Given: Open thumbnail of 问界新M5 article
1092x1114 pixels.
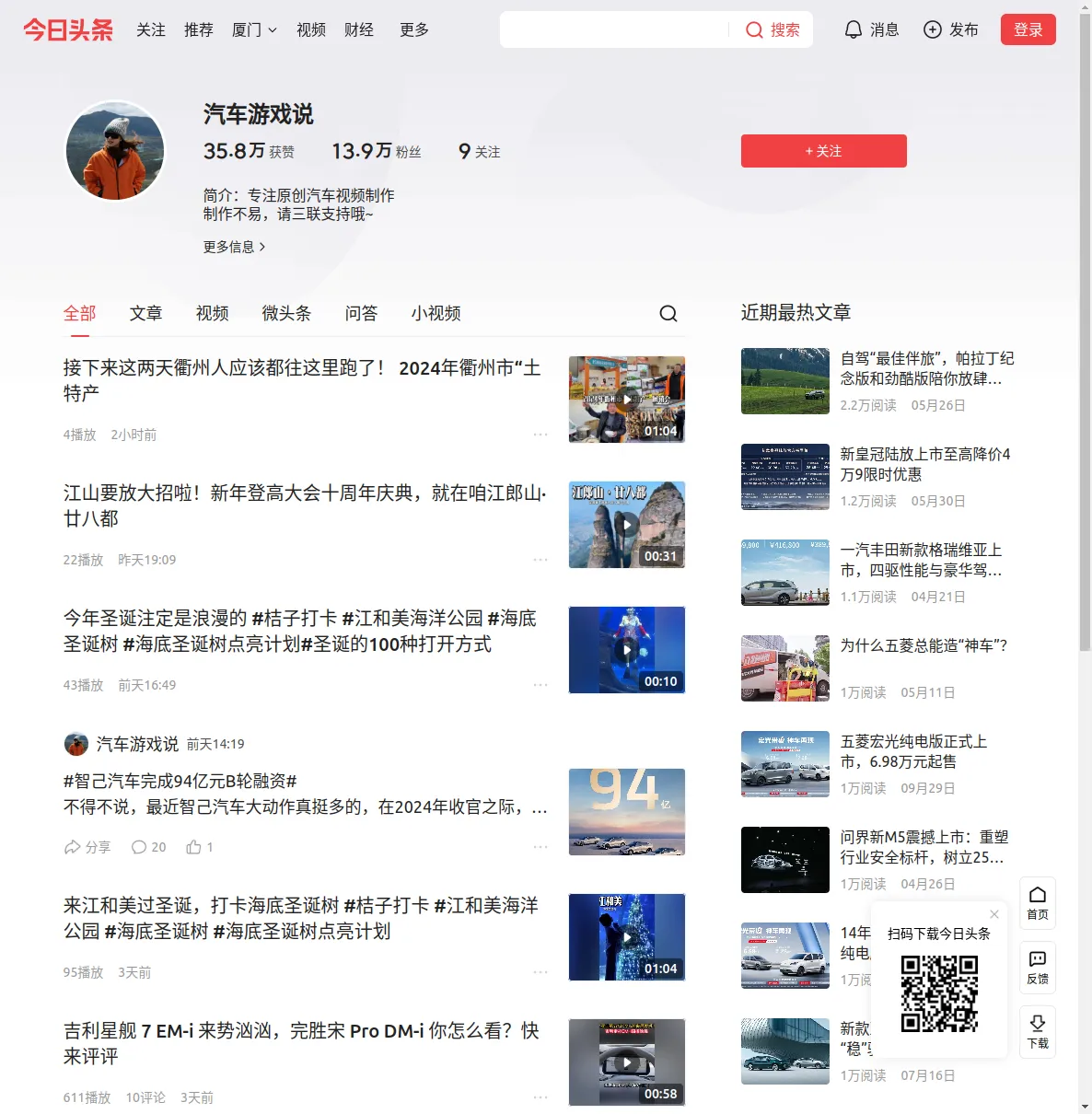Looking at the screenshot, I should [785, 860].
